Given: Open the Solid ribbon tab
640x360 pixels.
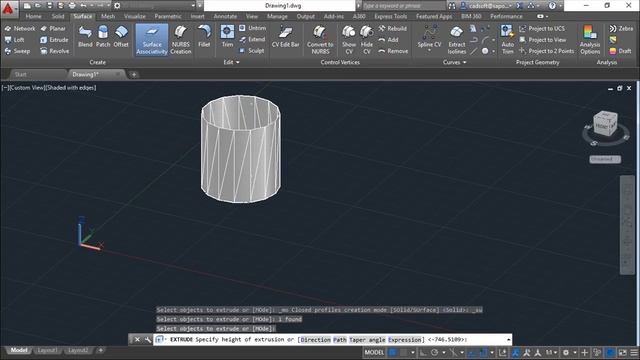Looking at the screenshot, I should click(58, 16).
